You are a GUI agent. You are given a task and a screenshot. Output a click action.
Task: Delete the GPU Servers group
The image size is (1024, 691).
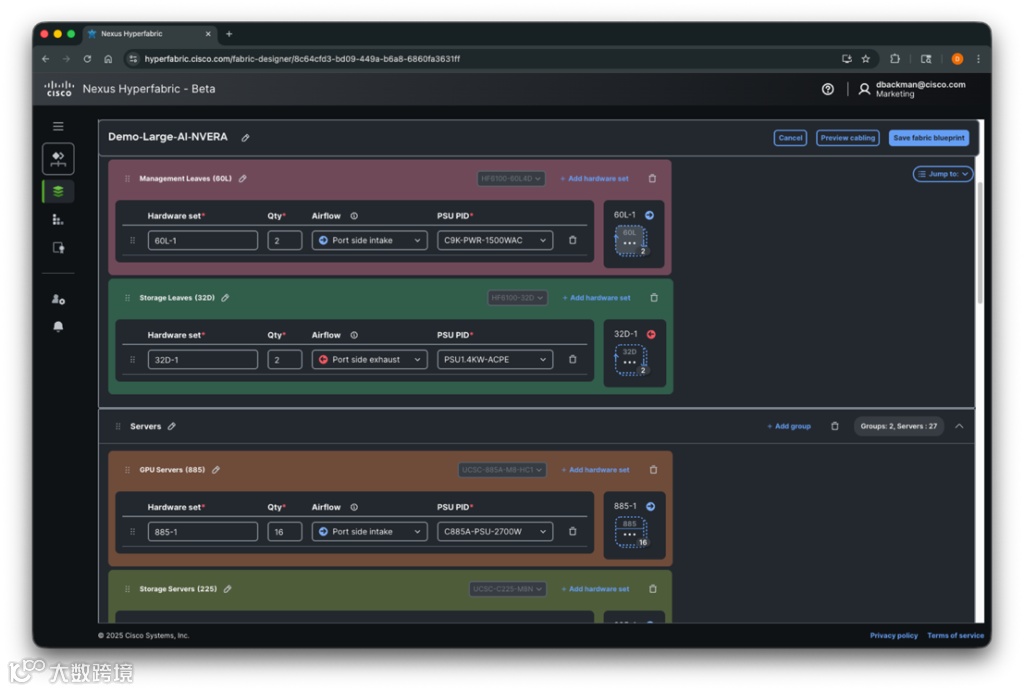(653, 470)
